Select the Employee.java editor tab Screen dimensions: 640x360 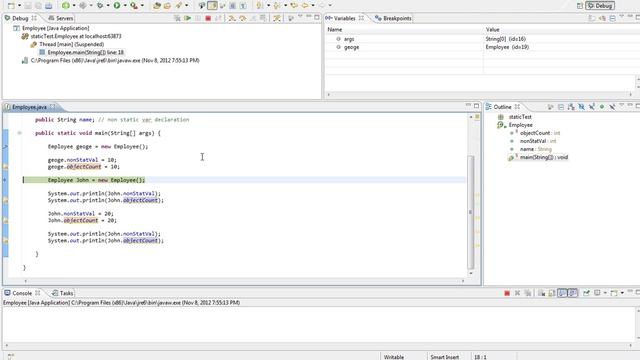(x=29, y=107)
